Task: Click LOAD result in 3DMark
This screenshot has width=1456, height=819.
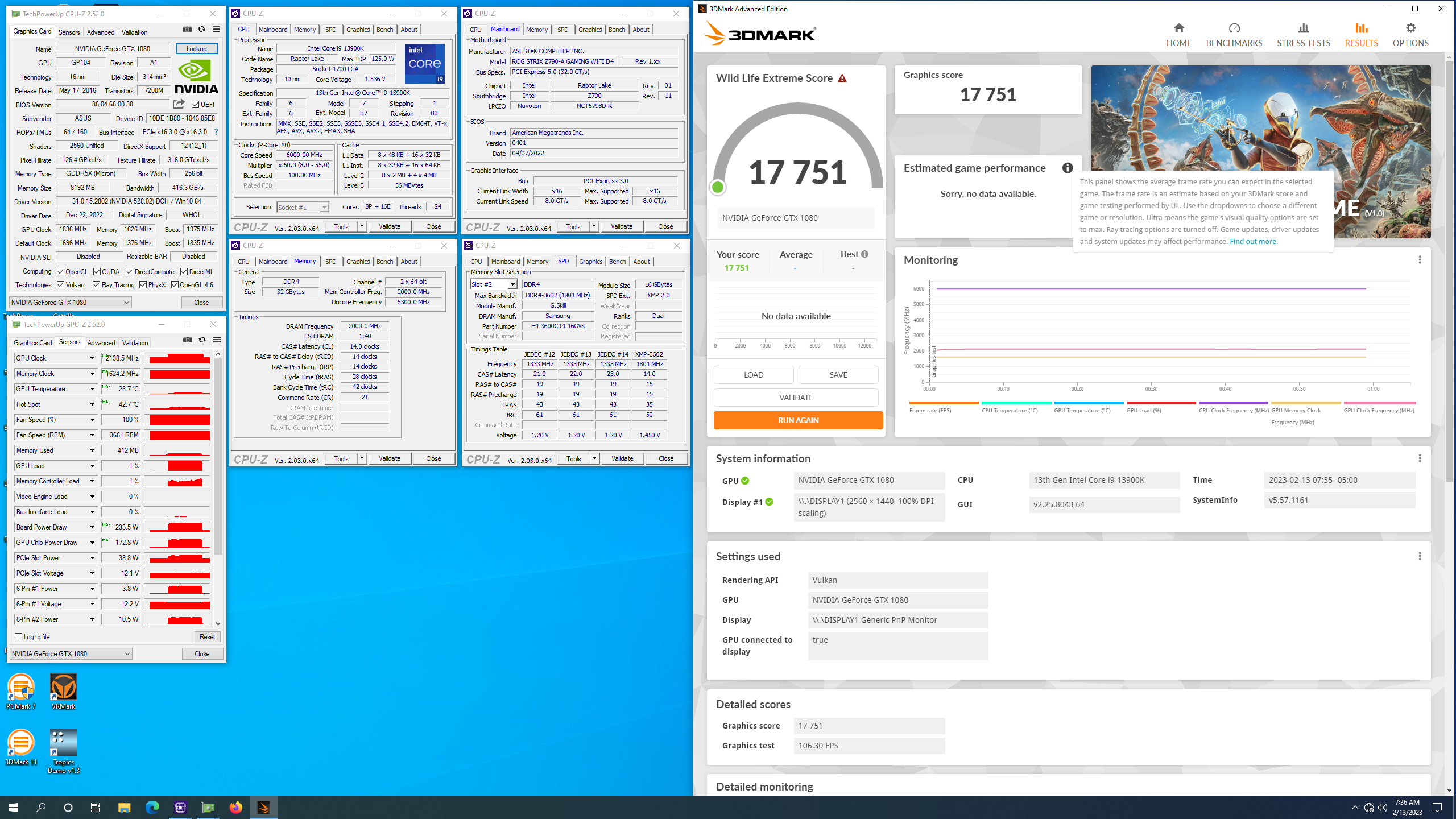Action: tap(754, 375)
